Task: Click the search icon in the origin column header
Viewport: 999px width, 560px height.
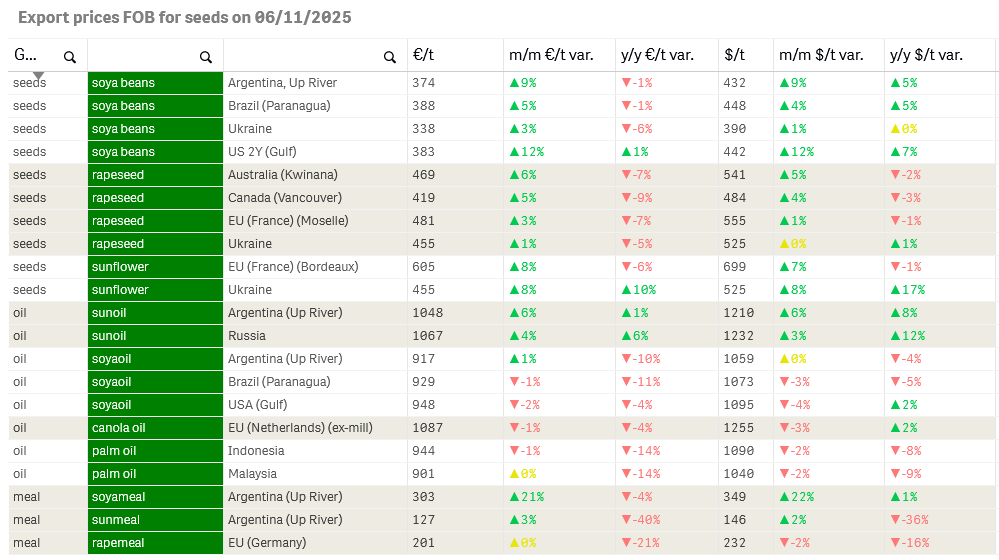Action: coord(390,57)
